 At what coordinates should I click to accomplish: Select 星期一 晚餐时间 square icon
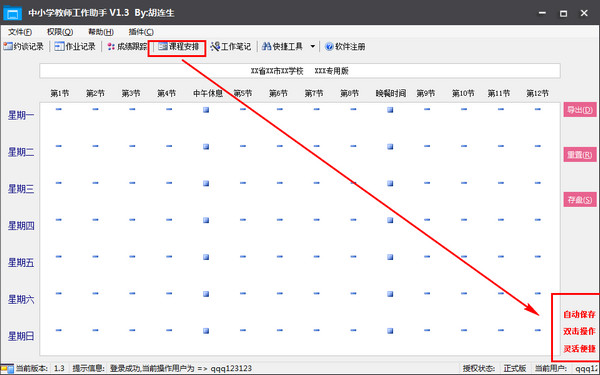pos(390,110)
